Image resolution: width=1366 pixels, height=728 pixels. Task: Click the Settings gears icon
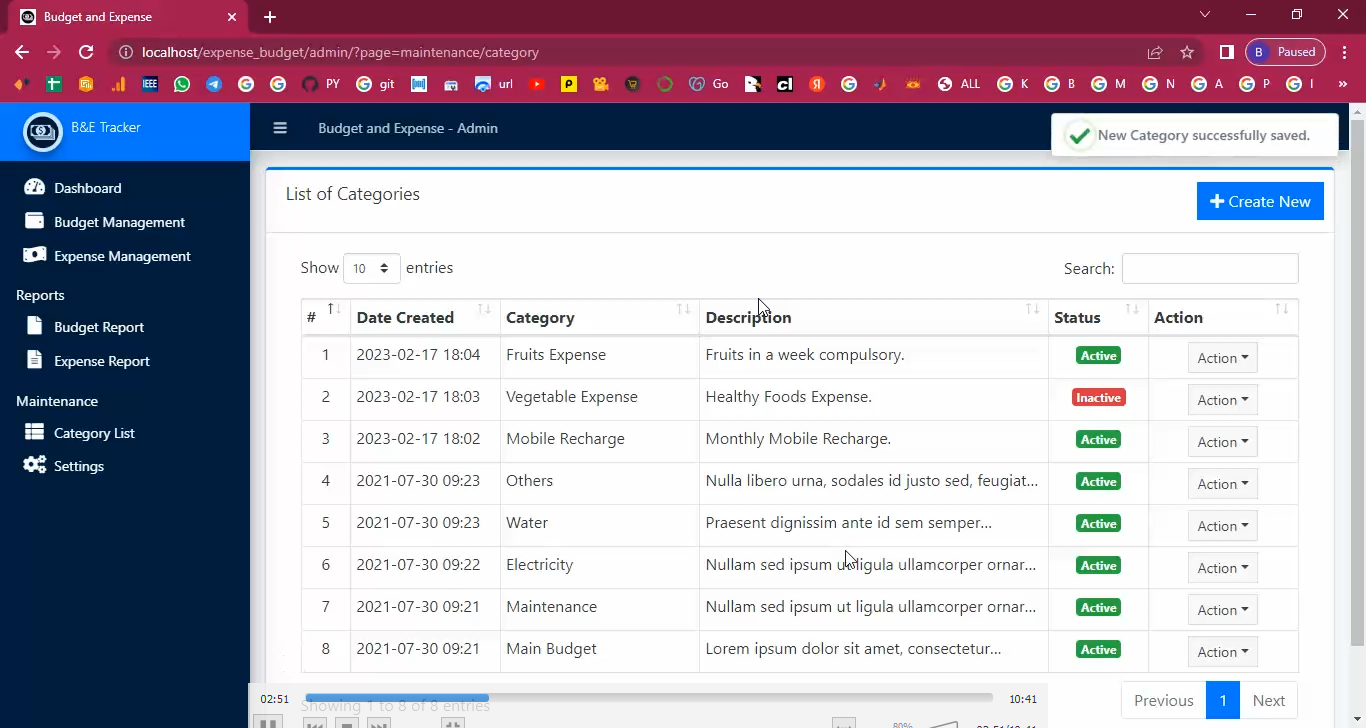point(35,465)
